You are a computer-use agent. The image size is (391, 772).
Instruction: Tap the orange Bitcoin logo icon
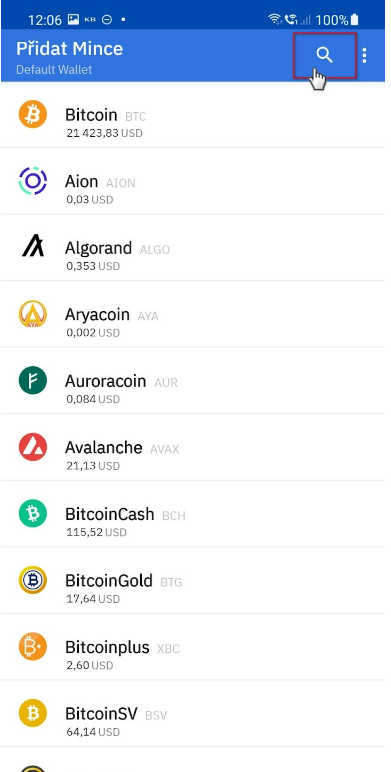(x=33, y=114)
